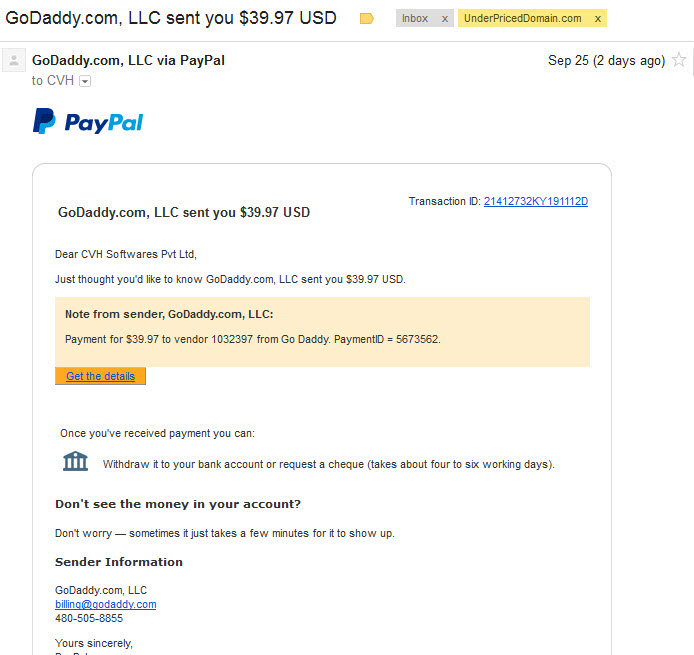Open the billing@godaddy.com email link

[105, 605]
